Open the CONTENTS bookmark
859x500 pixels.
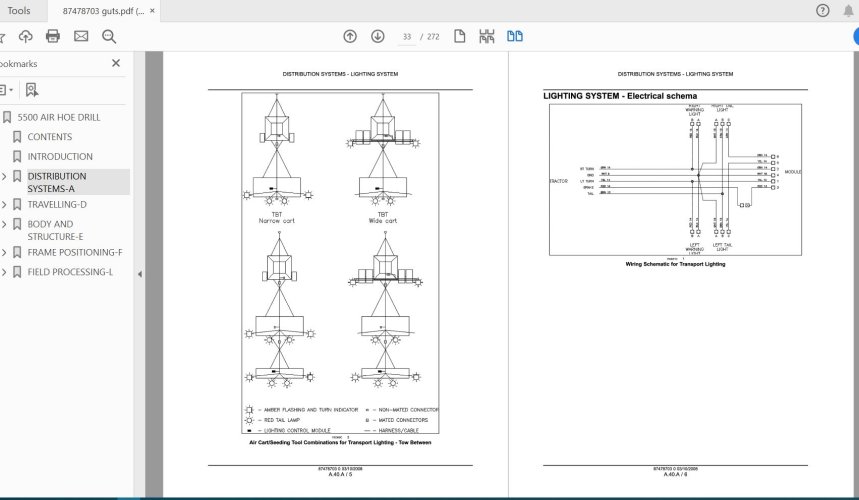[x=49, y=137]
